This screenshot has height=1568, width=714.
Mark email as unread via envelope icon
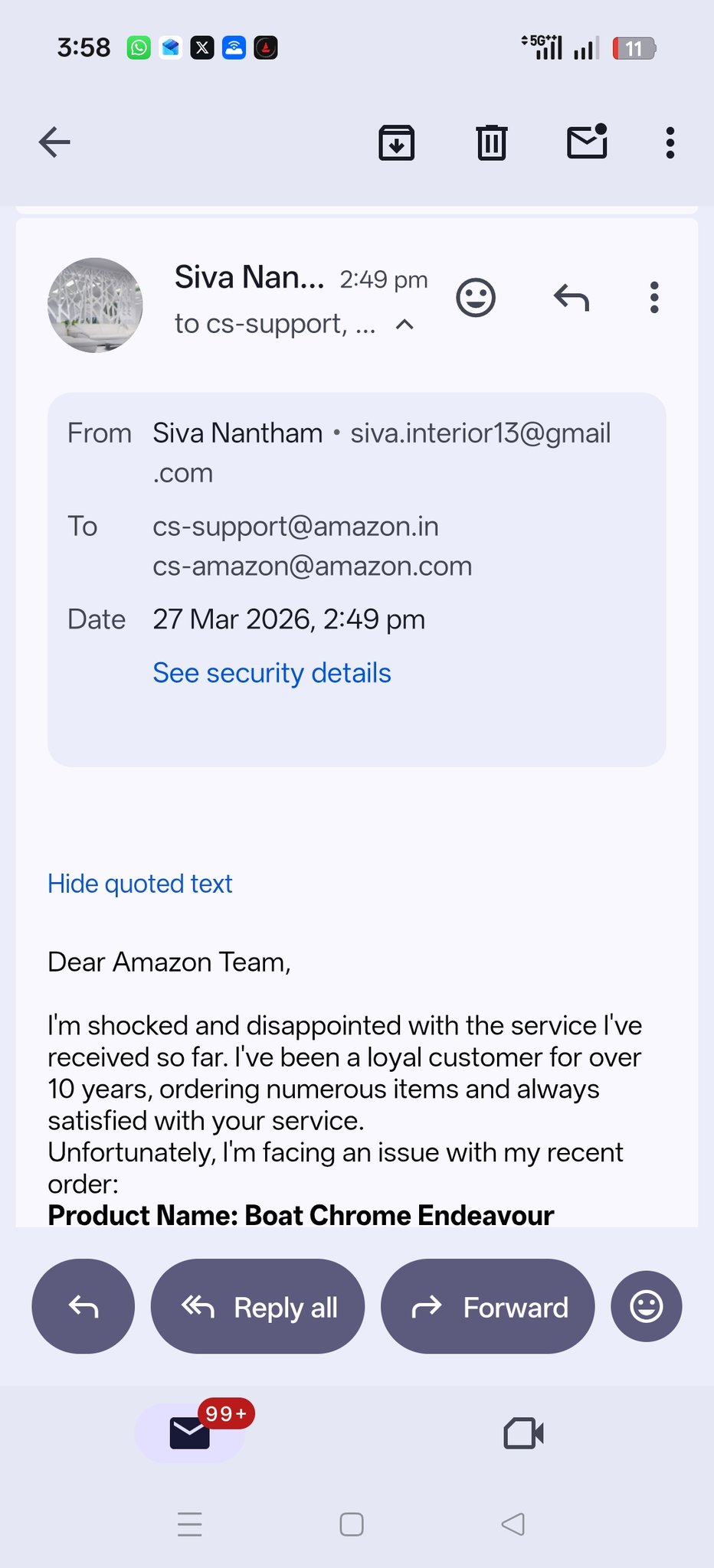tap(587, 142)
